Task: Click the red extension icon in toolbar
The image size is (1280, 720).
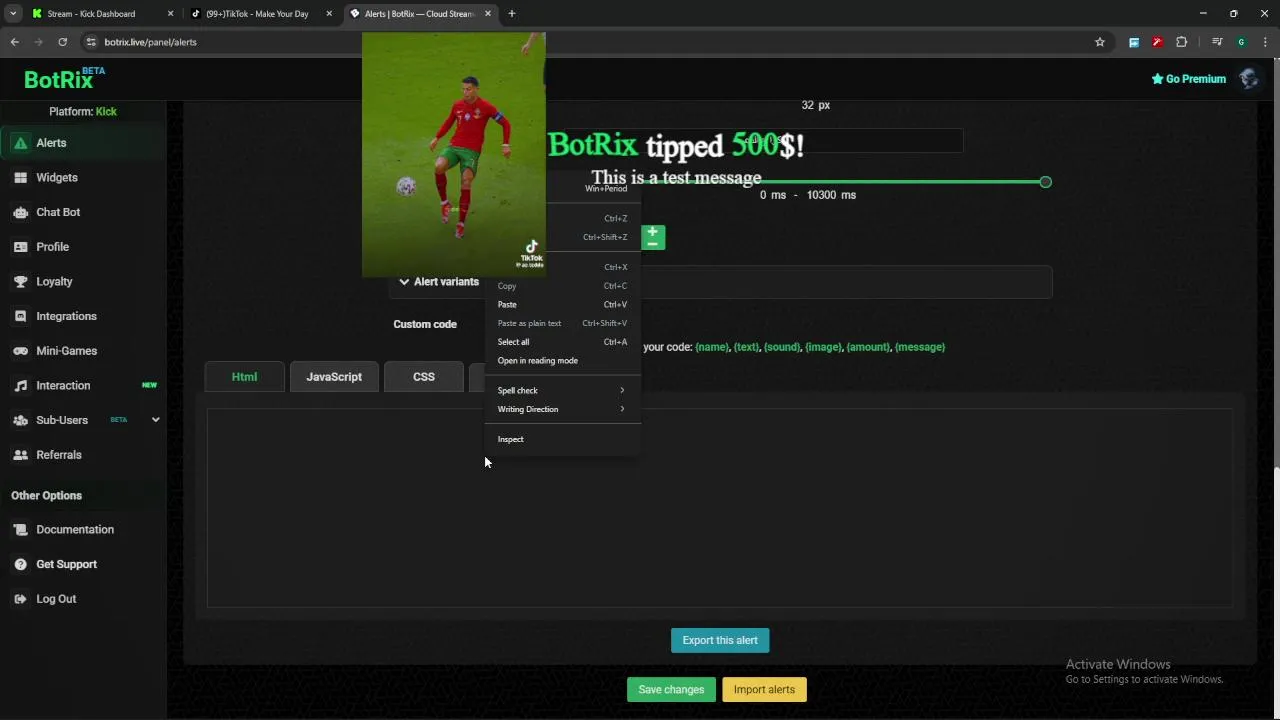Action: pos(1157,42)
